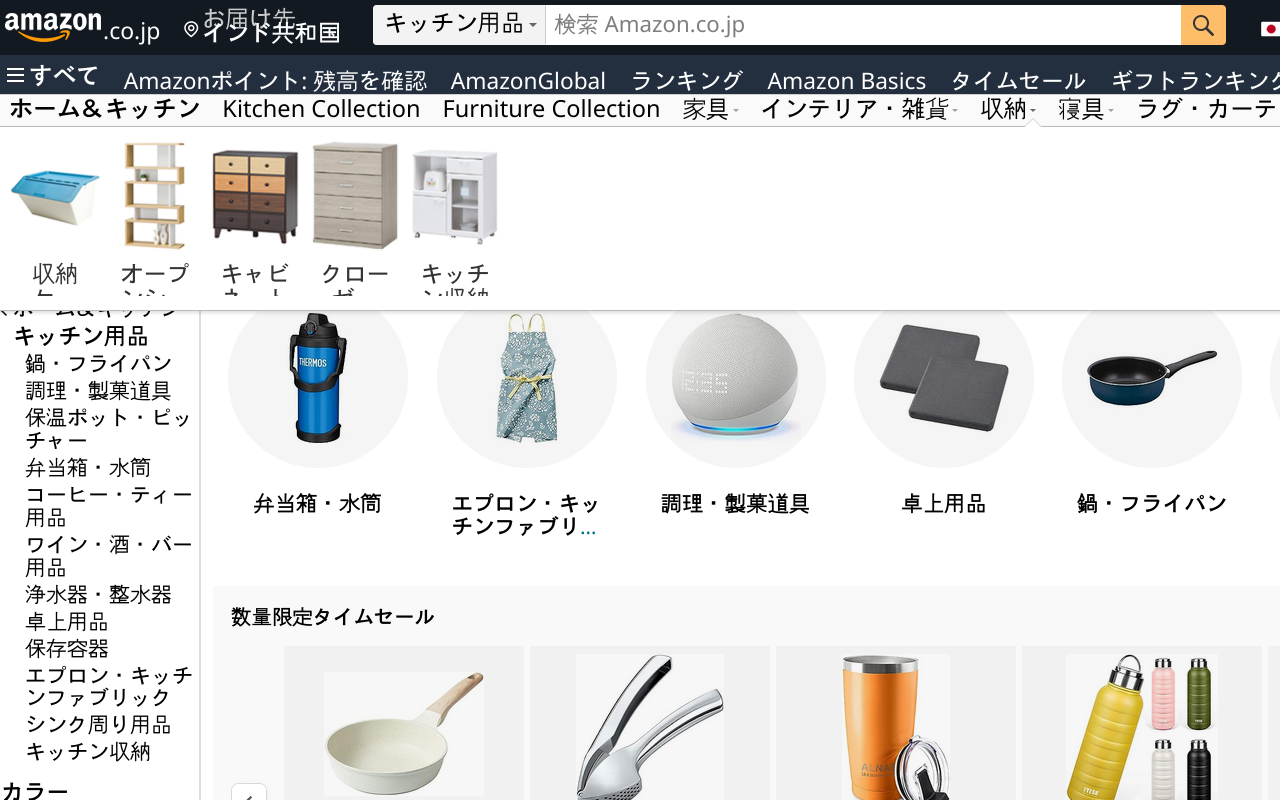This screenshot has height=800, width=1280.
Task: Click the apron category image
Action: pyautogui.click(x=527, y=378)
